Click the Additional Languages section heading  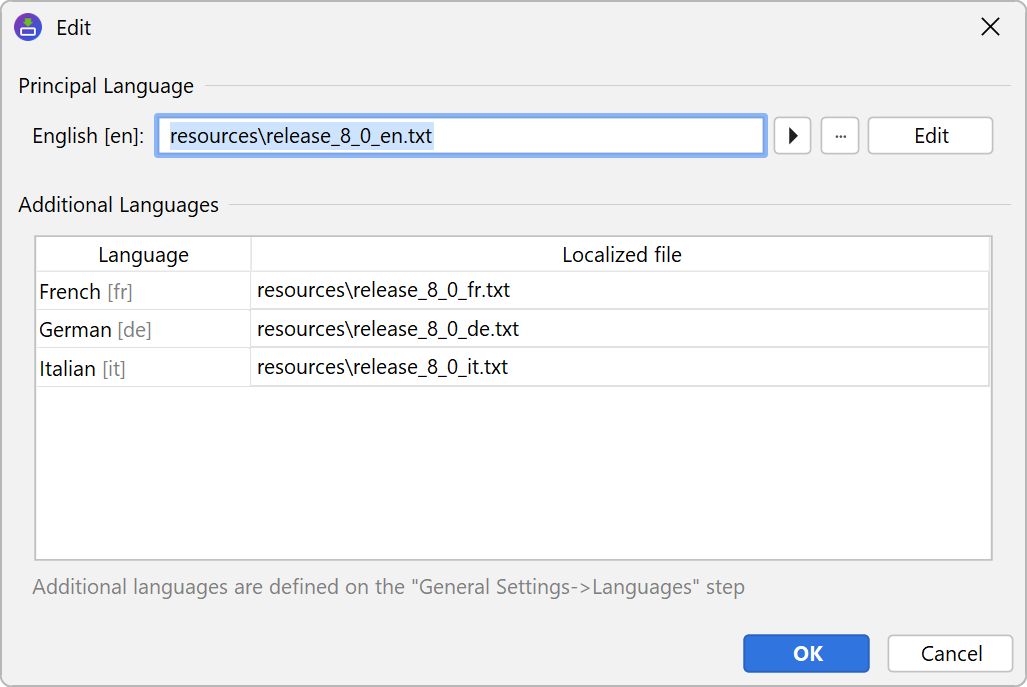pyautogui.click(x=118, y=205)
